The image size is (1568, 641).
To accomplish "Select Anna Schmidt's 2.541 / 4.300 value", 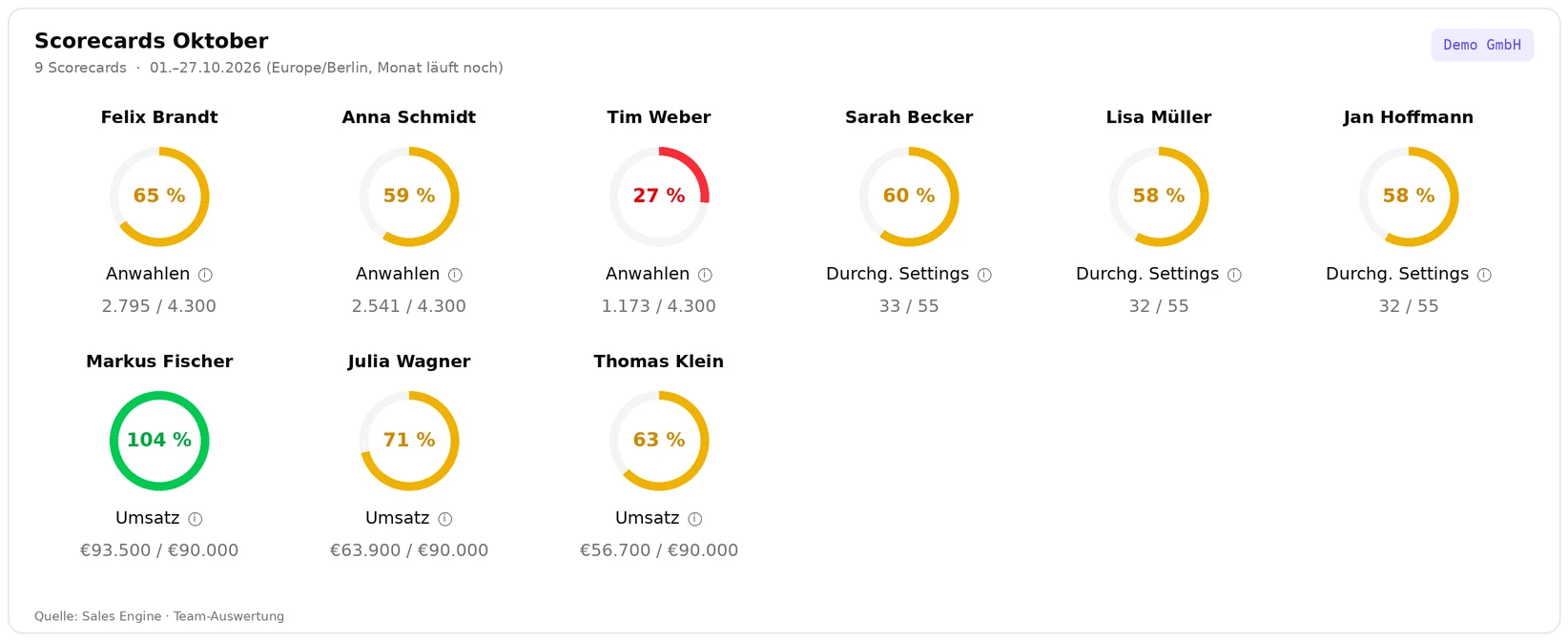I will pyautogui.click(x=409, y=306).
